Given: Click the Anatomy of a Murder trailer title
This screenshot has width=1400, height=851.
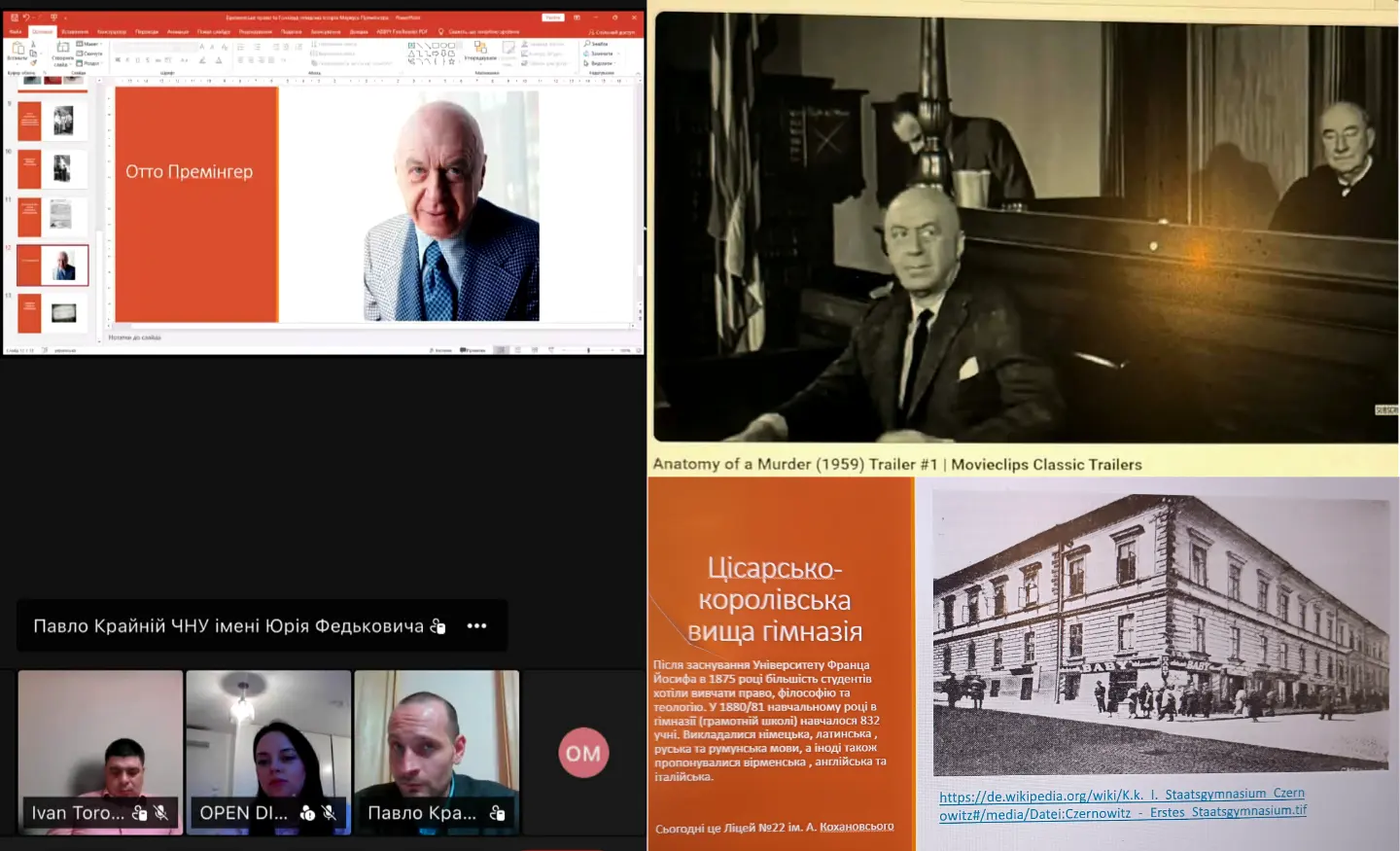Looking at the screenshot, I should [x=896, y=464].
